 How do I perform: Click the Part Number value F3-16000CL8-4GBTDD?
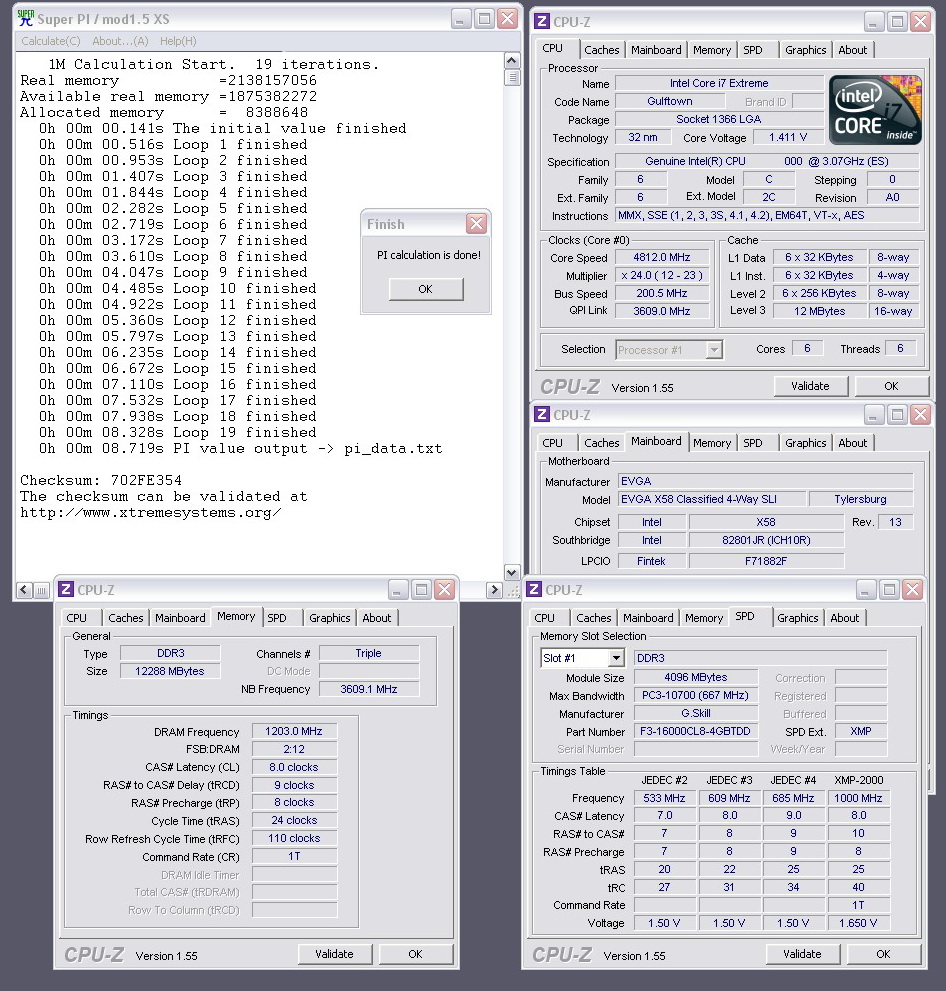696,731
